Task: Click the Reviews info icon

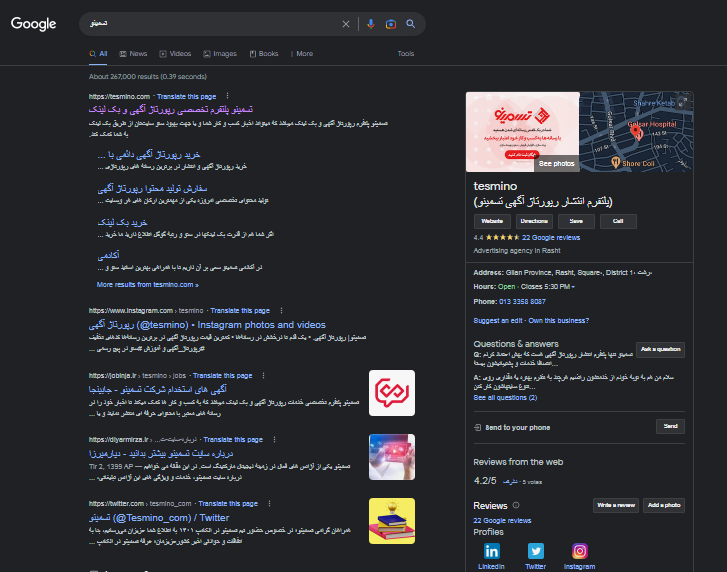Action: pyautogui.click(x=516, y=505)
